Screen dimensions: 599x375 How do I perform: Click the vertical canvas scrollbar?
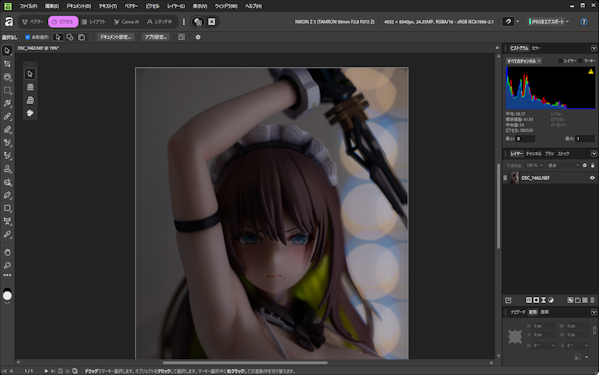tap(498, 205)
